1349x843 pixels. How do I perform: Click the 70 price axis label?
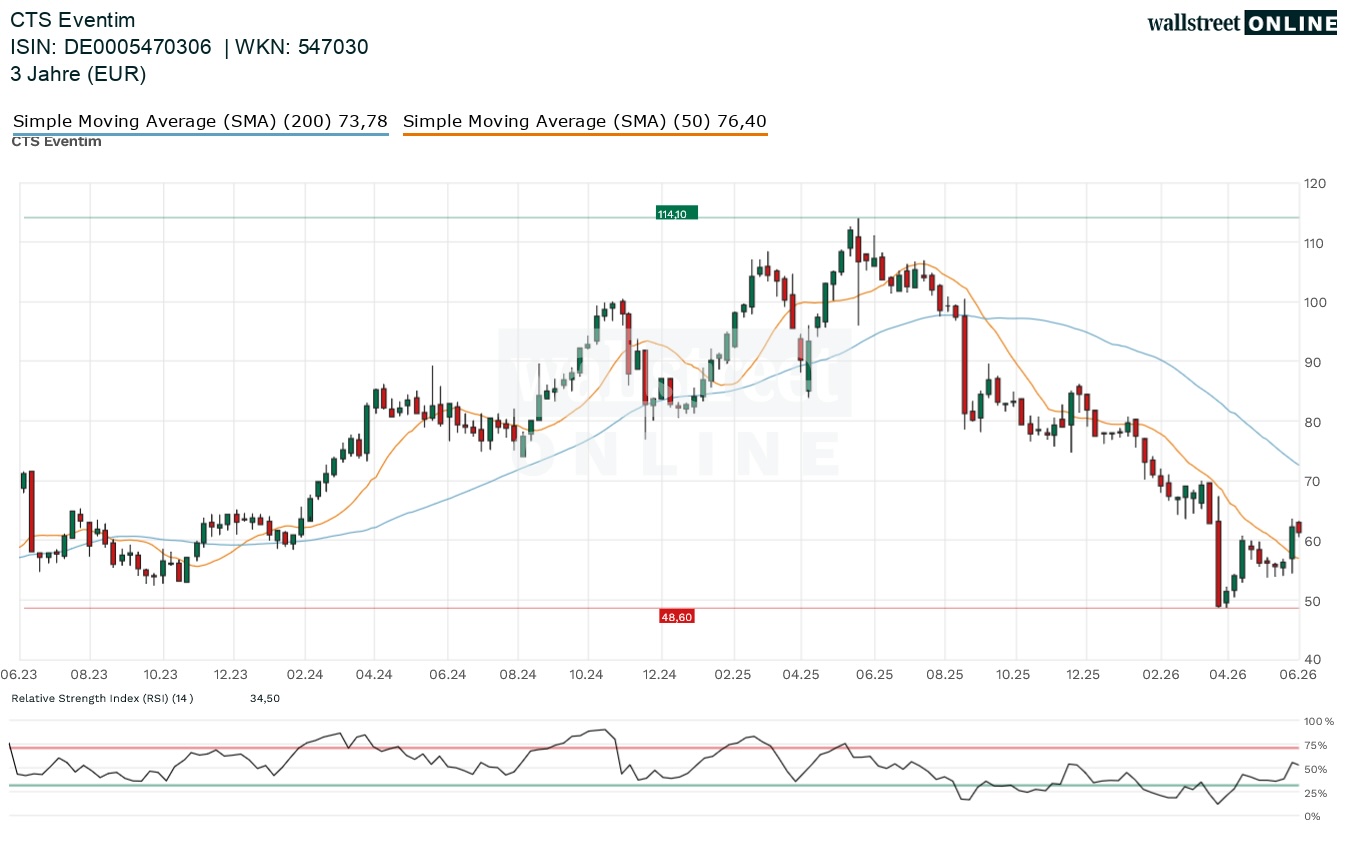(x=1312, y=482)
